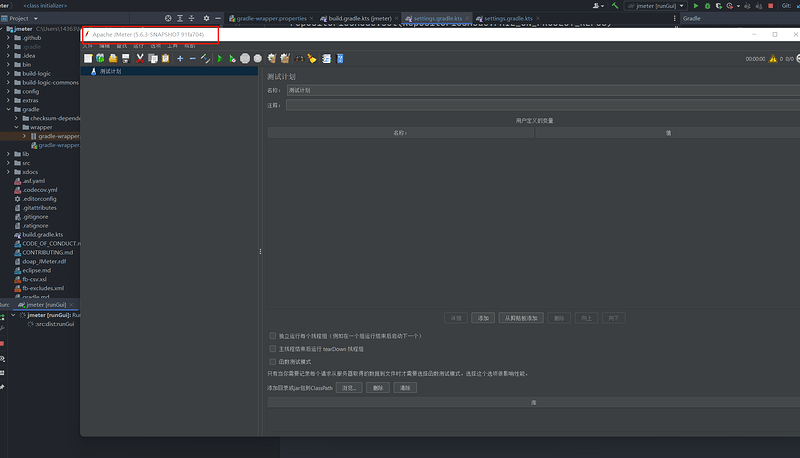Expand the .idea folder
Screen dimensions: 800x458
pyautogui.click(x=8, y=56)
